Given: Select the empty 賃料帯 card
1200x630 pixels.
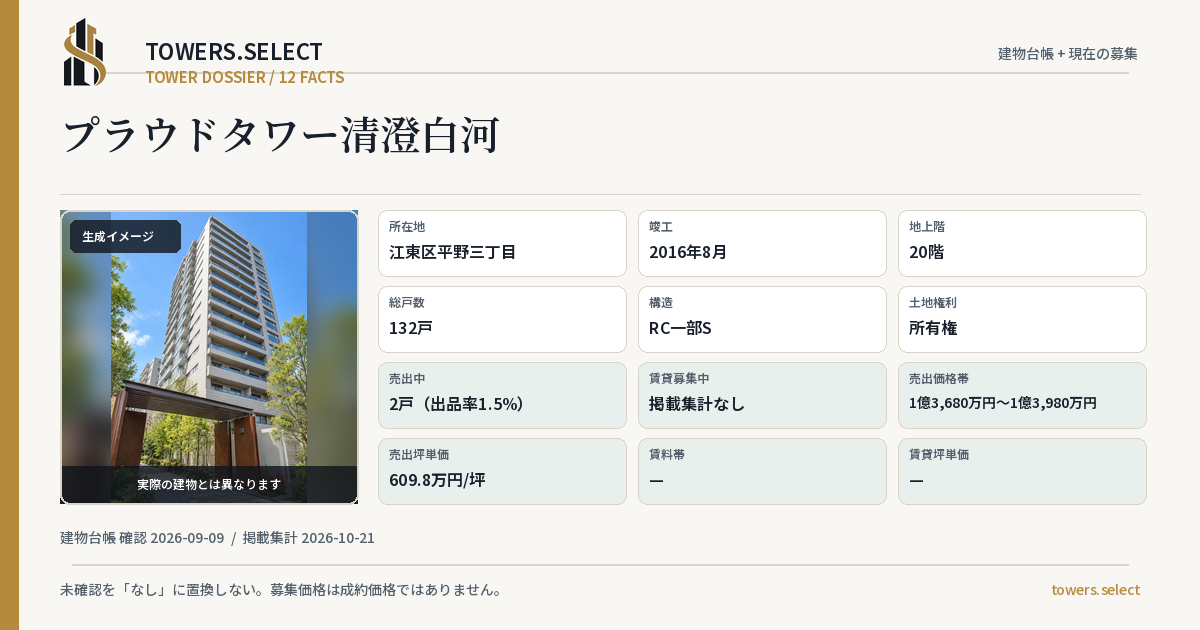Looking at the screenshot, I should [762, 471].
